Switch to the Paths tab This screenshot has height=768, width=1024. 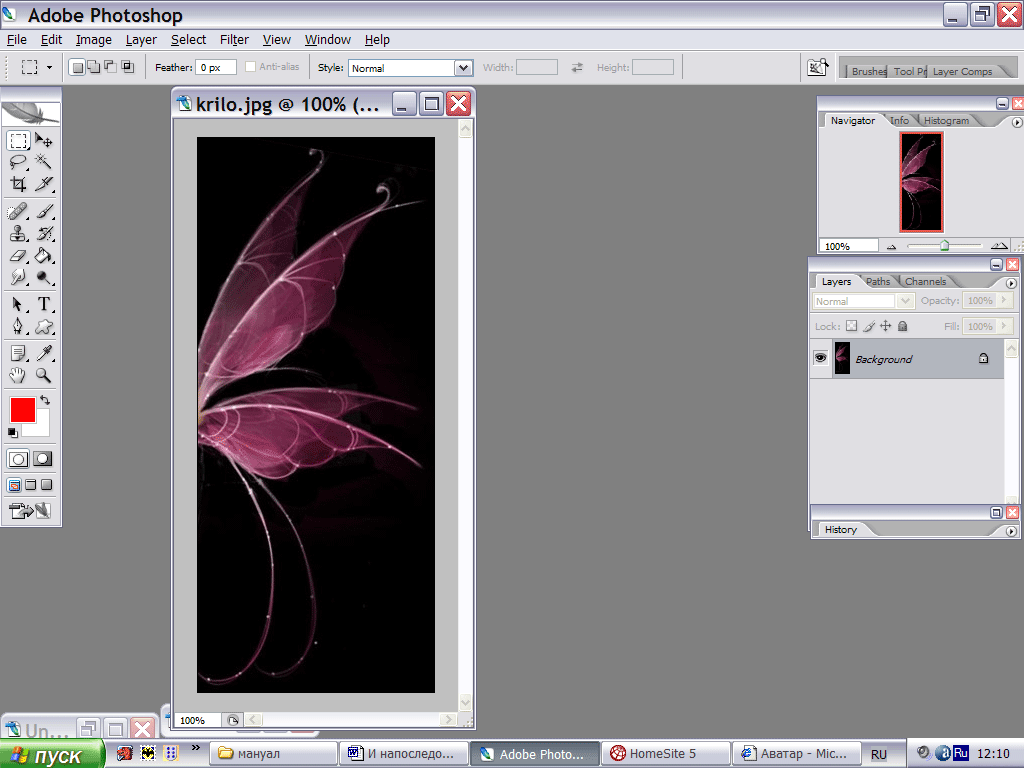pyautogui.click(x=878, y=281)
